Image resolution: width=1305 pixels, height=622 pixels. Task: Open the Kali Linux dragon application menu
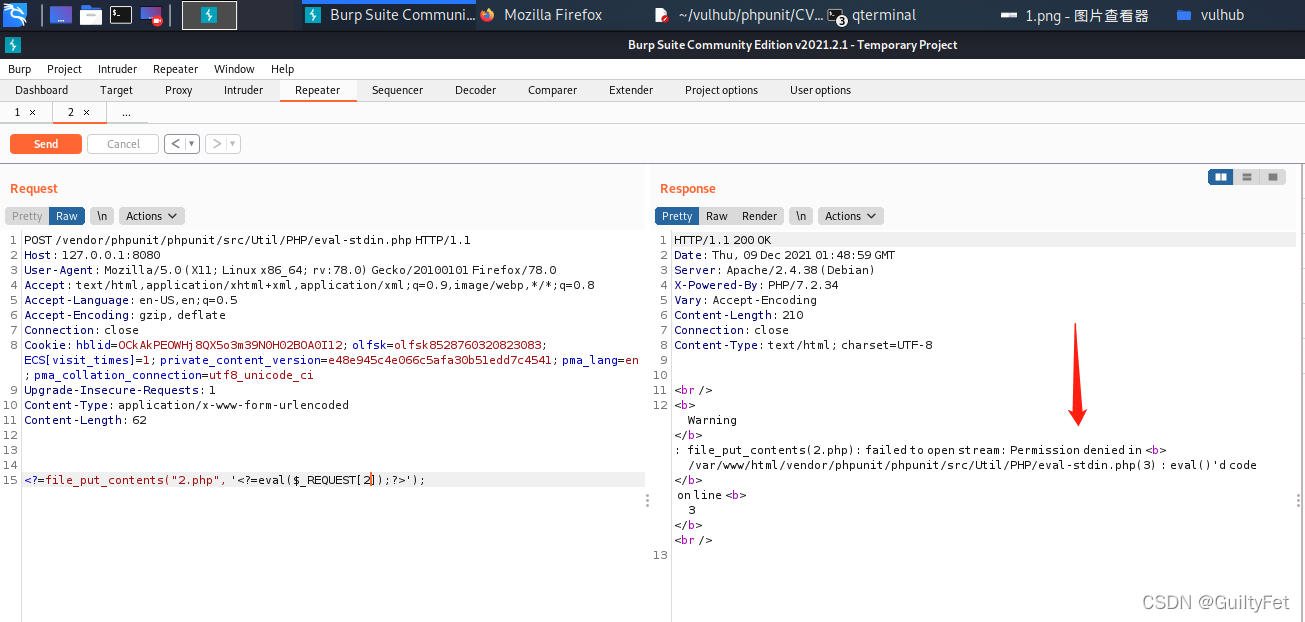point(14,14)
